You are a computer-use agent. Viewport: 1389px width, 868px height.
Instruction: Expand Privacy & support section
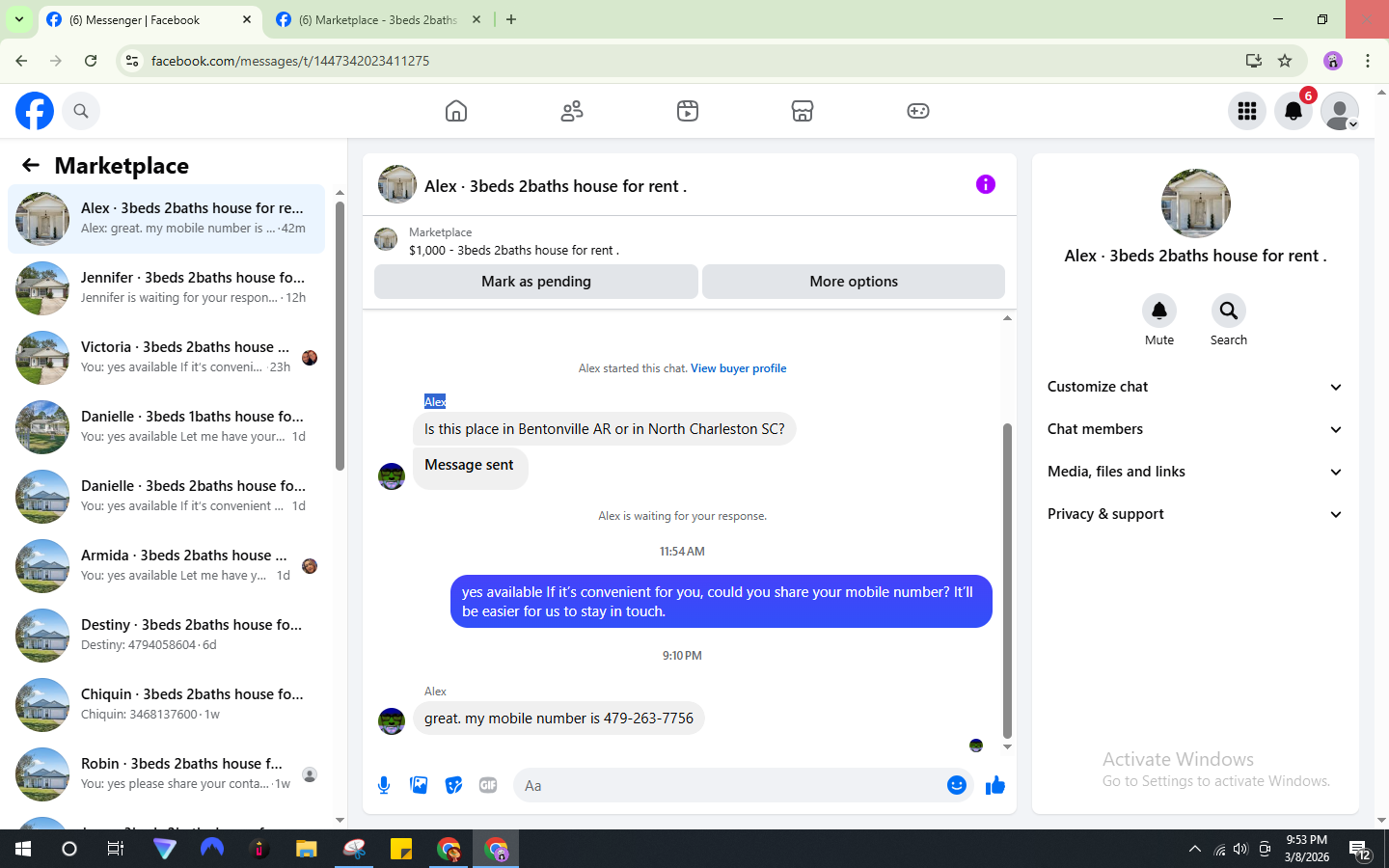[1195, 514]
